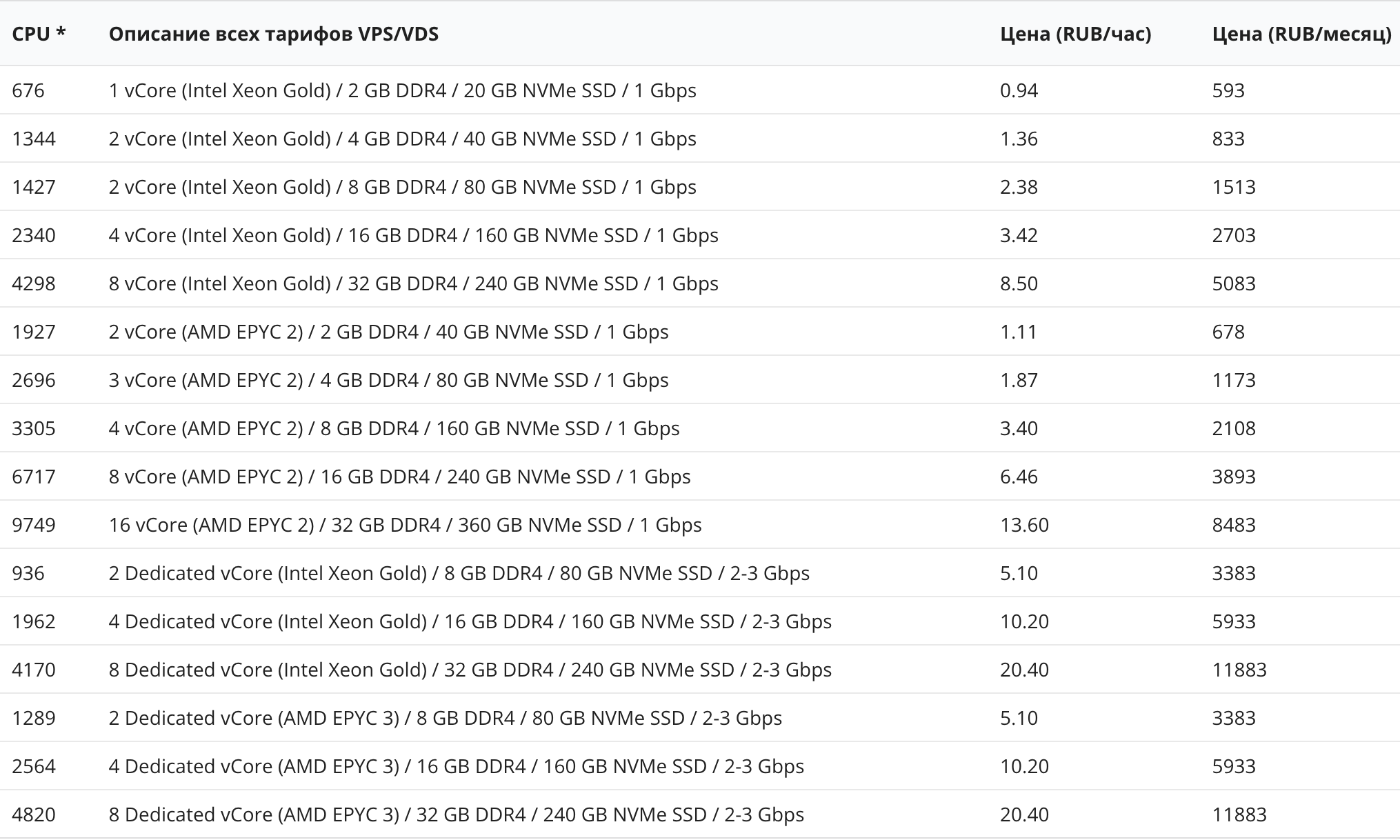Click monthly price 2108
Screen dimensions: 1400x840
pyautogui.click(x=1234, y=428)
